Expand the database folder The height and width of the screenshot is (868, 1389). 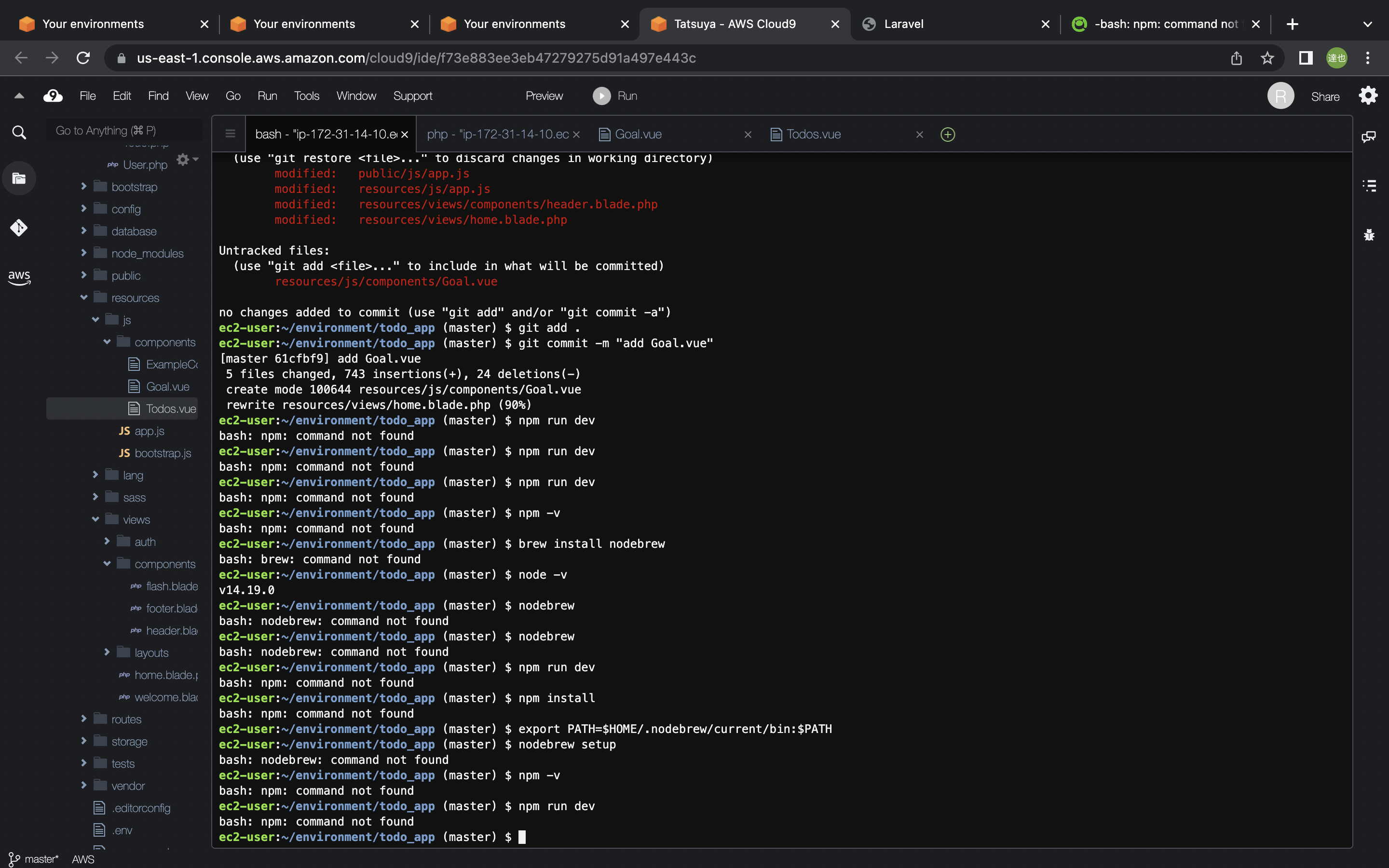coord(84,231)
